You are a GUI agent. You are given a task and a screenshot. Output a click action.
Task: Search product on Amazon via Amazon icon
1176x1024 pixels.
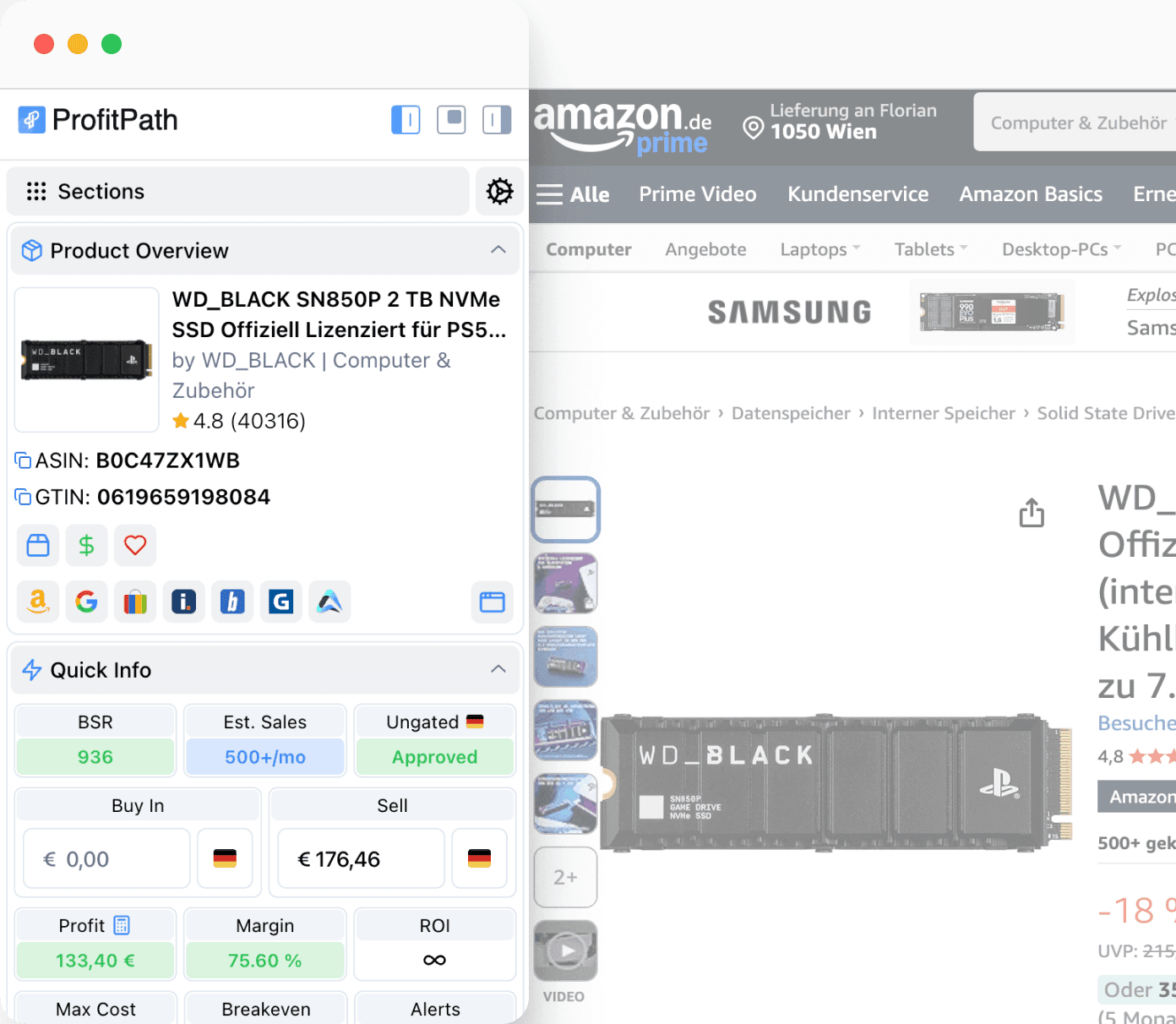click(38, 602)
